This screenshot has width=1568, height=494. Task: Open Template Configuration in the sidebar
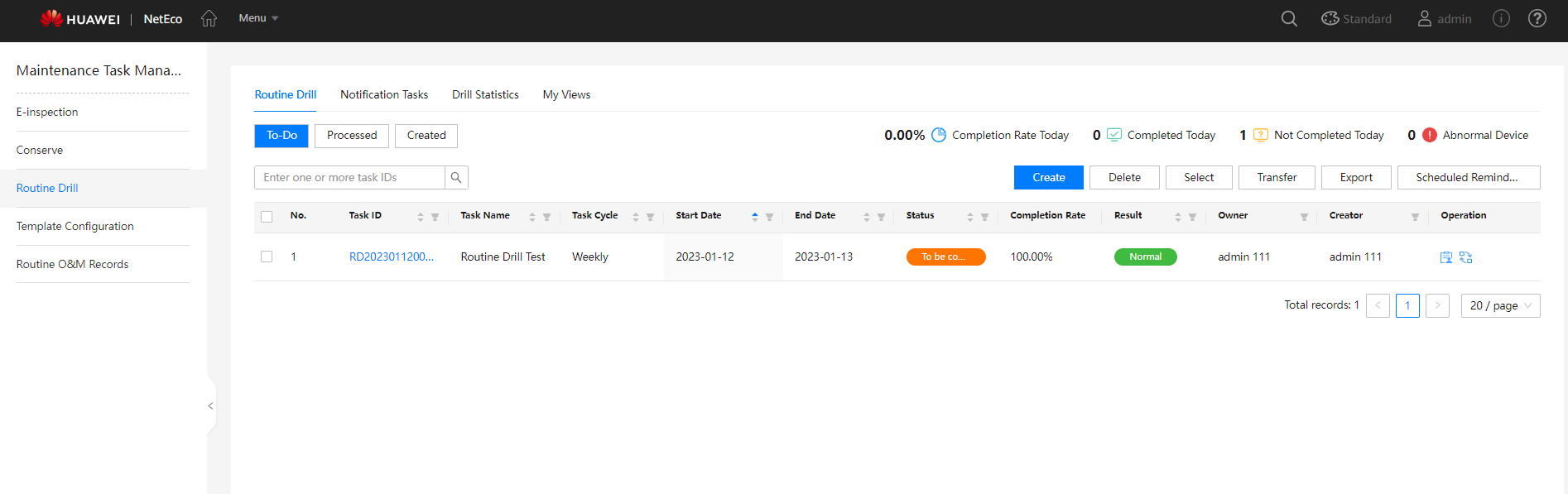(75, 227)
